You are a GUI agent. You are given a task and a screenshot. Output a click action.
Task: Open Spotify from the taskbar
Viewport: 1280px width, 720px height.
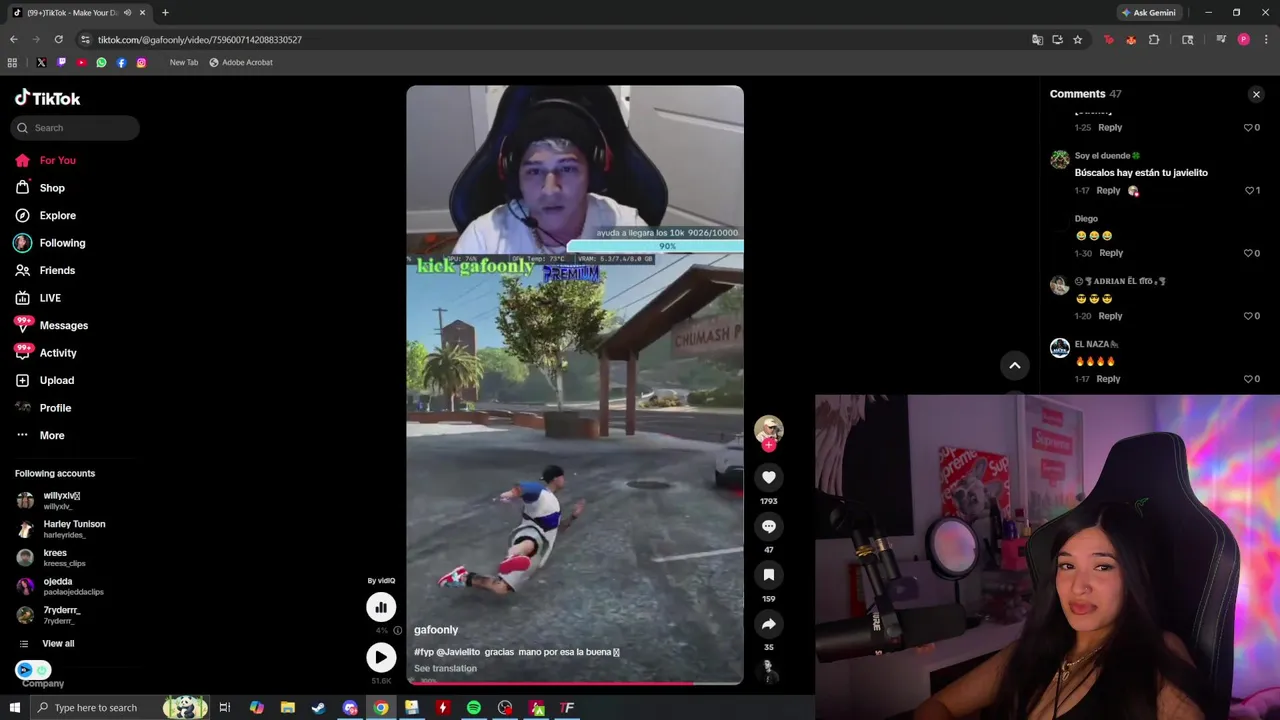[x=474, y=708]
